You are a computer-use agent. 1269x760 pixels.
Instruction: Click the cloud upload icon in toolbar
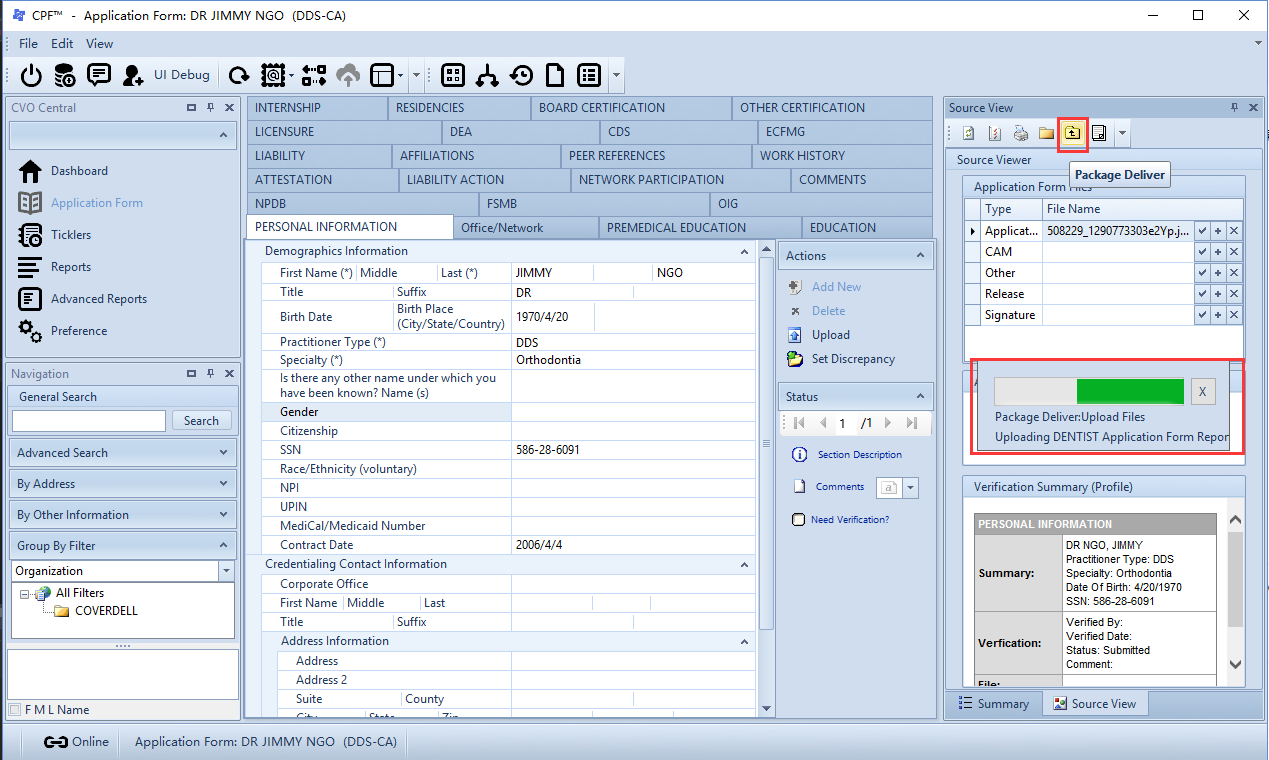coord(348,75)
